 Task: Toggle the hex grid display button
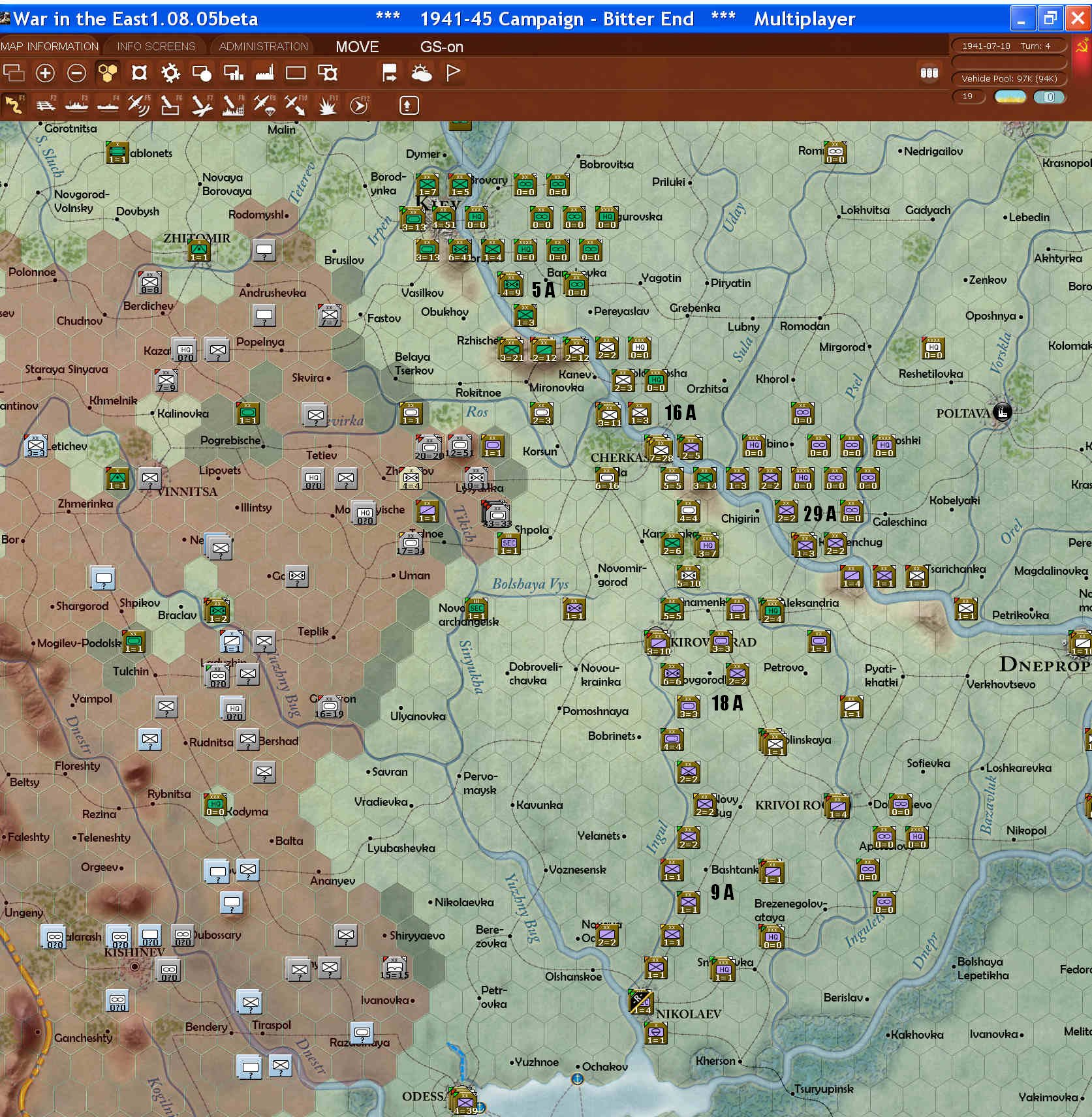108,73
